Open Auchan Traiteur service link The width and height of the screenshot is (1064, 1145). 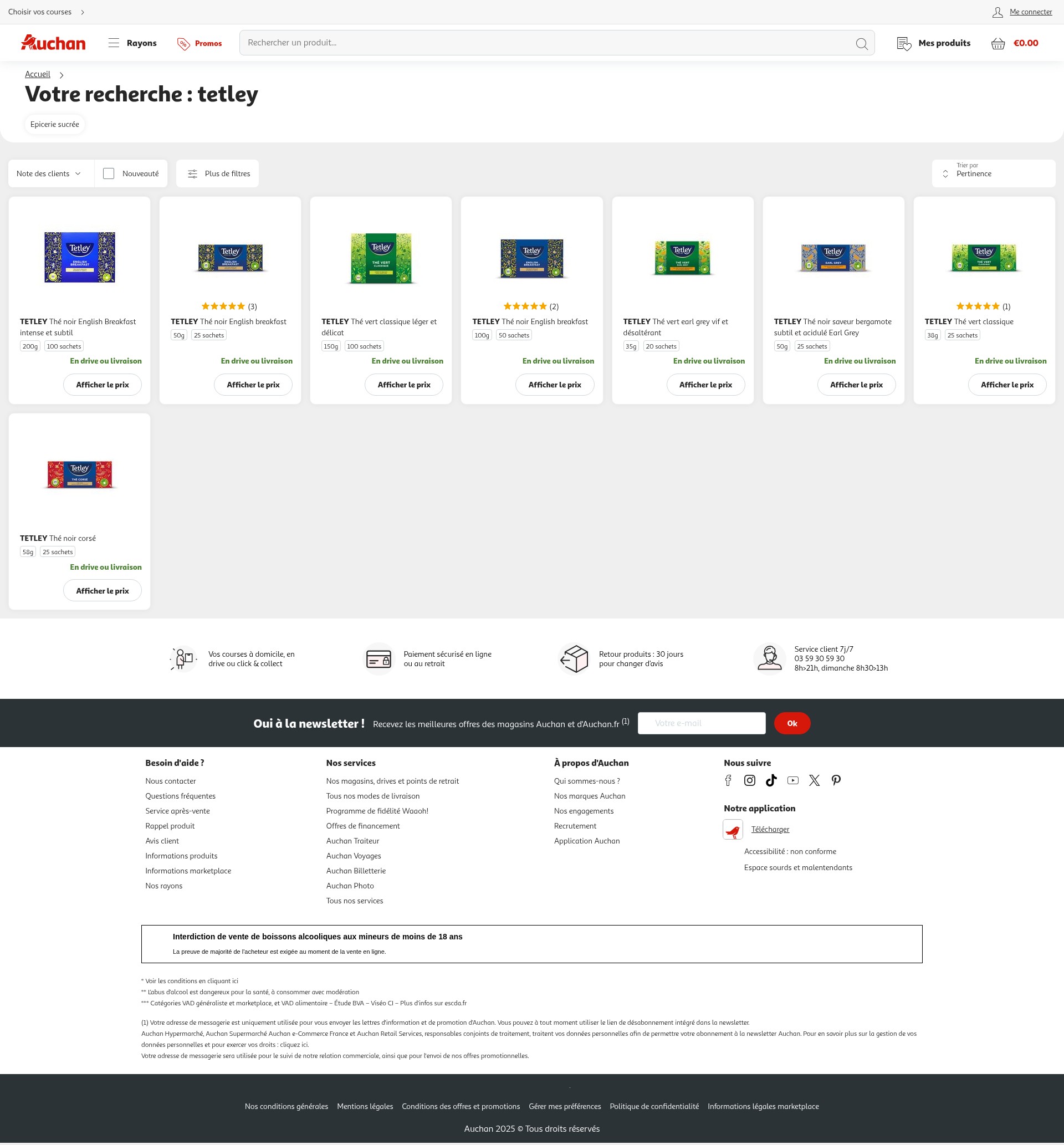(352, 841)
